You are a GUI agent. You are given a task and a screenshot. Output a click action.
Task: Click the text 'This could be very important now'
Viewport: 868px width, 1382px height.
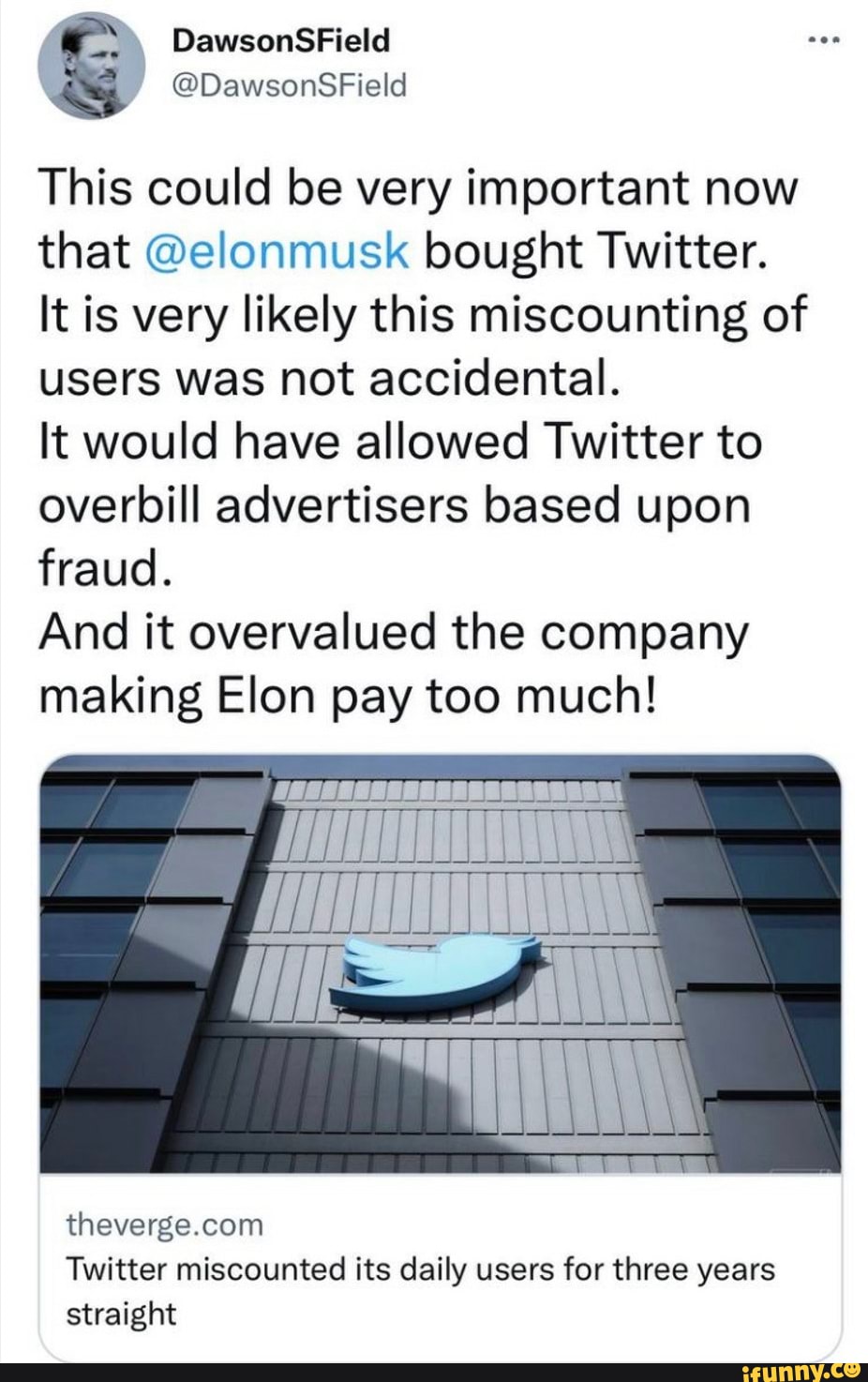[x=417, y=187]
